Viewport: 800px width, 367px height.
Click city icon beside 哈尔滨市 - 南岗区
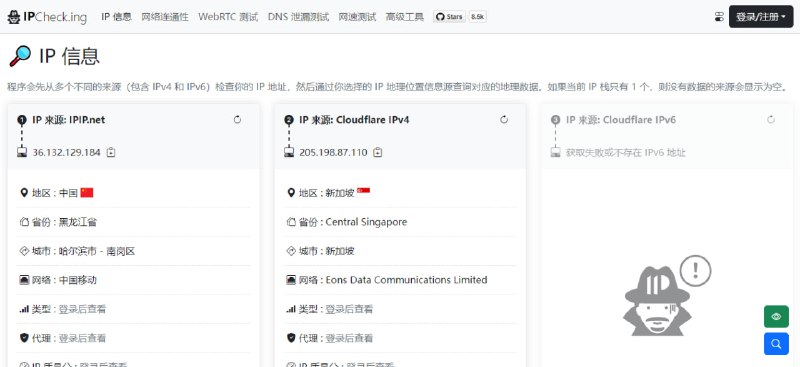tap(24, 251)
